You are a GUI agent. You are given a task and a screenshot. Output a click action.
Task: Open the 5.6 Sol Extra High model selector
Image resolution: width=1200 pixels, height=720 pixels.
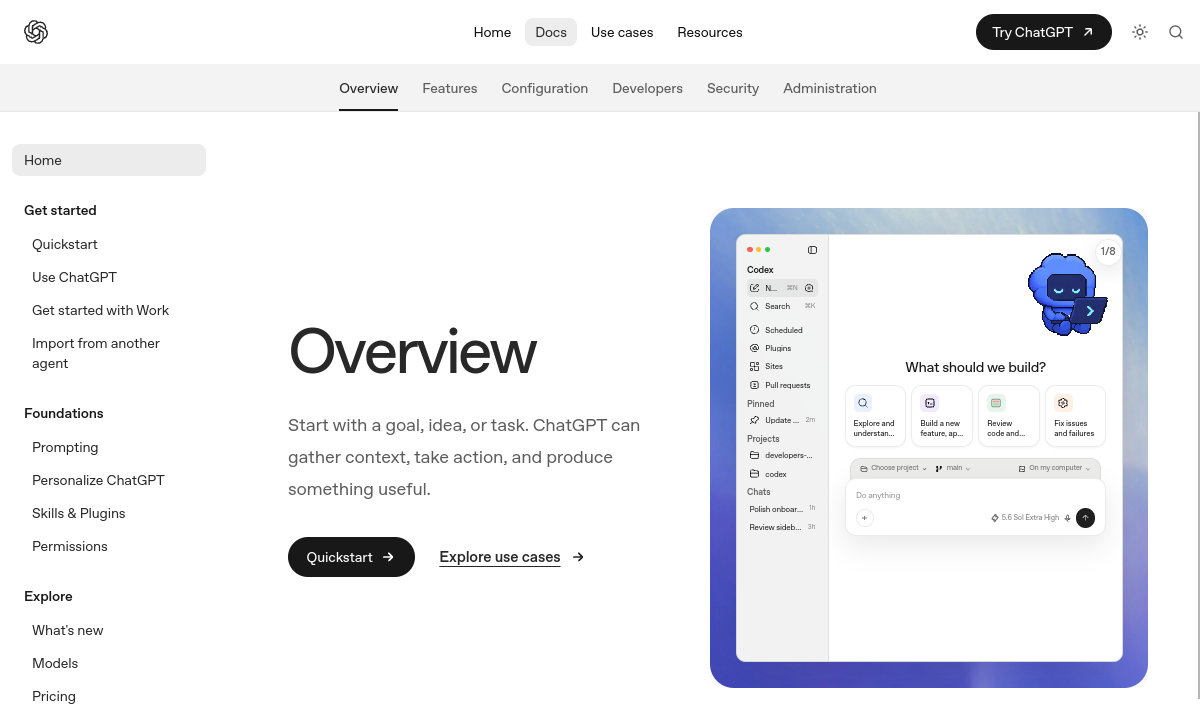click(1024, 518)
